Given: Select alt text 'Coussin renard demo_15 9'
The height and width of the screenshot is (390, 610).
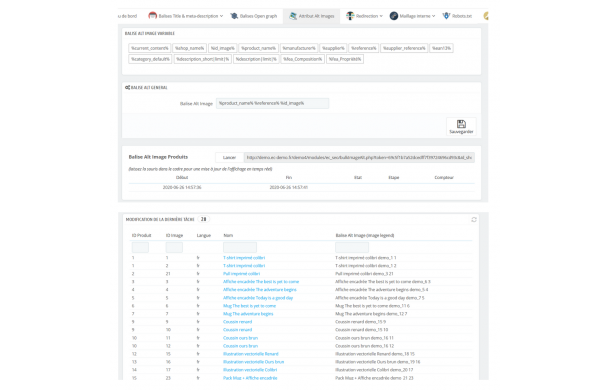Looking at the screenshot, I should pyautogui.click(x=361, y=322).
